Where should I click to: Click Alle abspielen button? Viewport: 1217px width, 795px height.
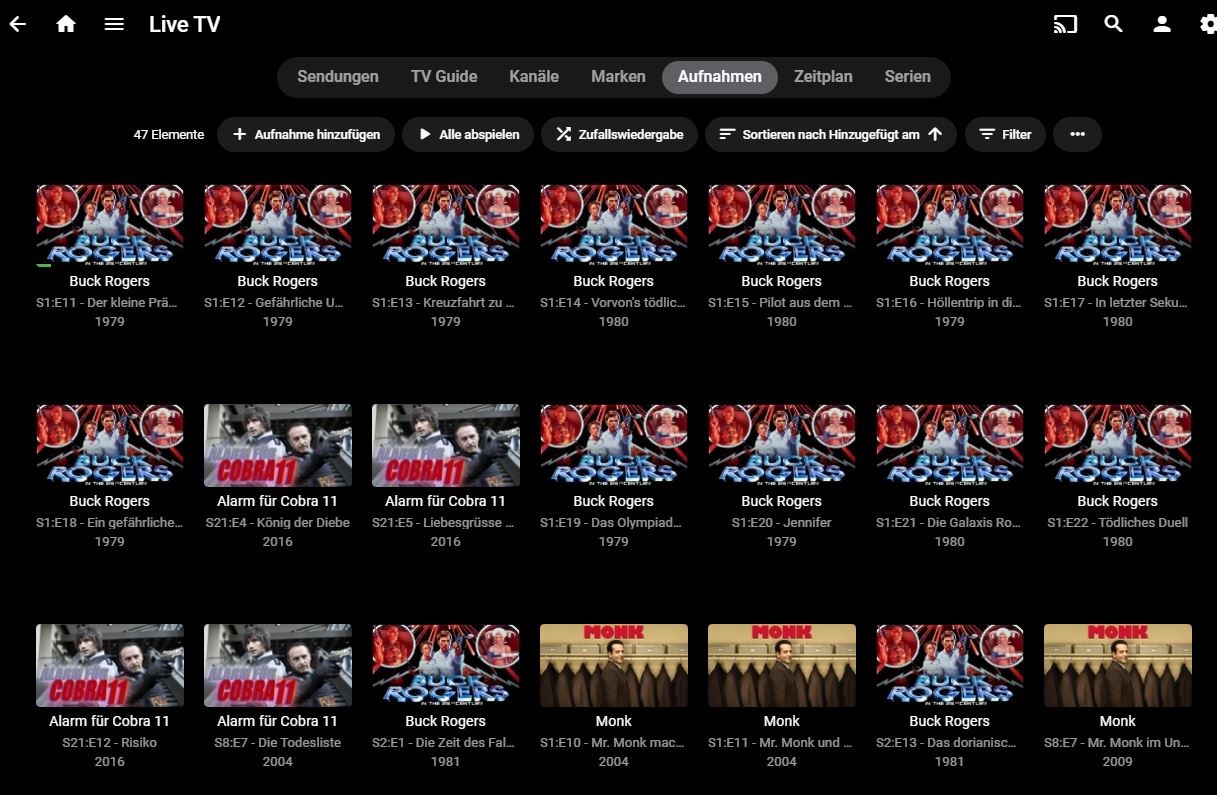pos(468,134)
